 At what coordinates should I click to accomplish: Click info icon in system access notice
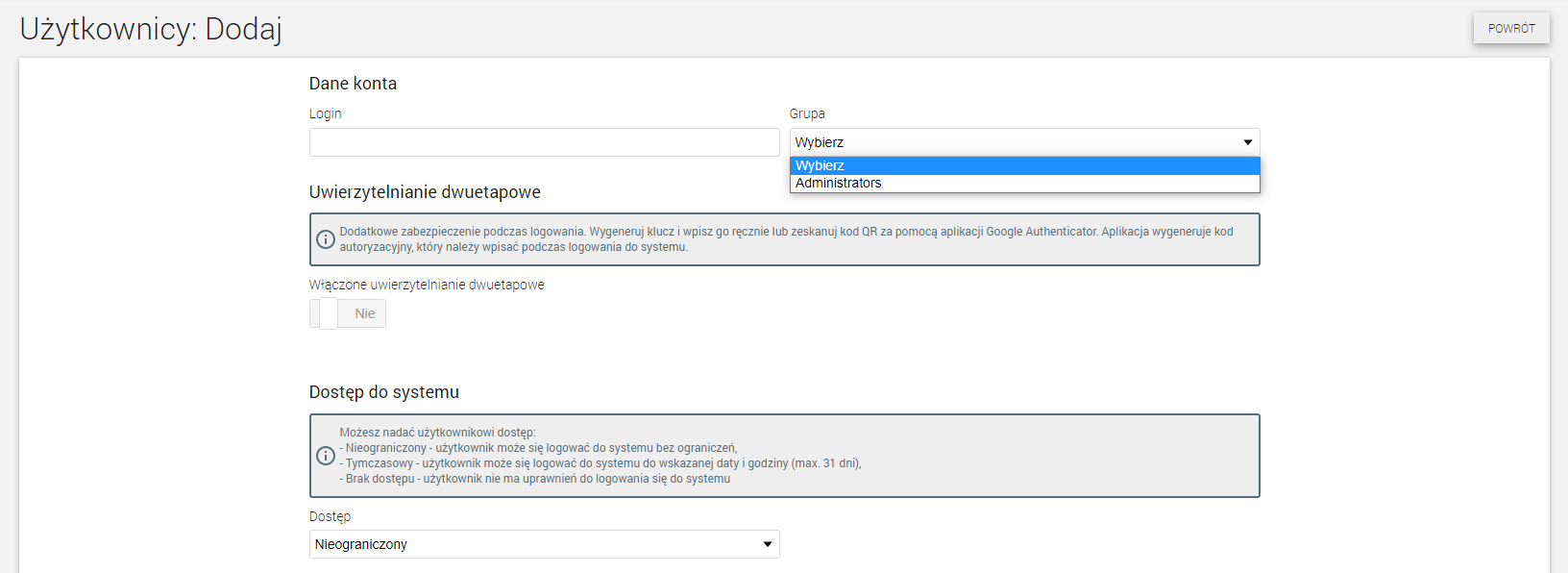(x=326, y=456)
